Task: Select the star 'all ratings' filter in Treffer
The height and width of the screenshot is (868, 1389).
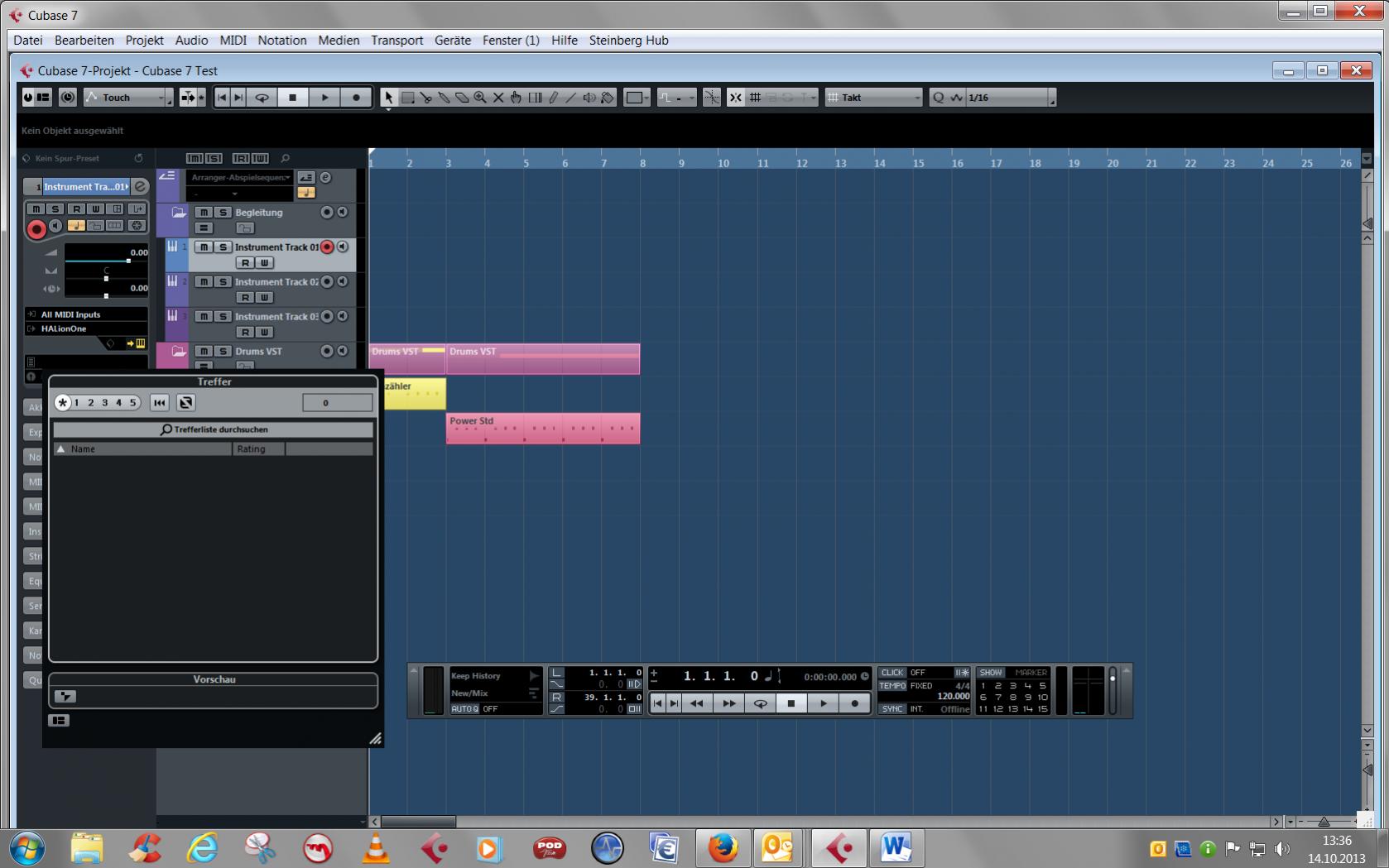Action: (63, 403)
